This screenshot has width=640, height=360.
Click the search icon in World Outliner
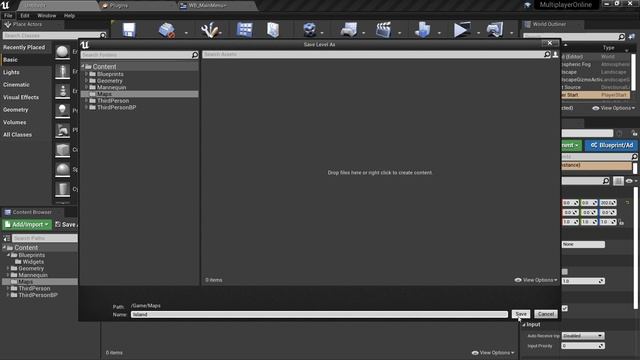(621, 37)
